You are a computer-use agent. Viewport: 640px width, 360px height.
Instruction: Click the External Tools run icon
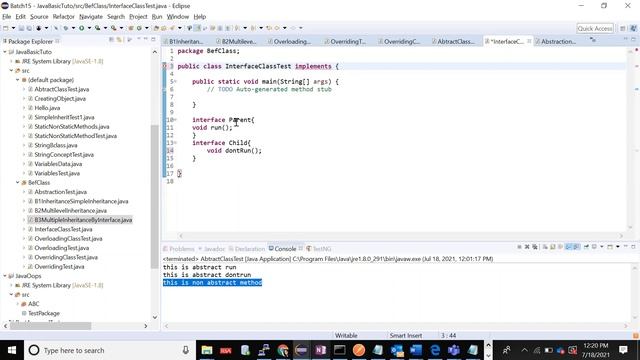point(113,28)
